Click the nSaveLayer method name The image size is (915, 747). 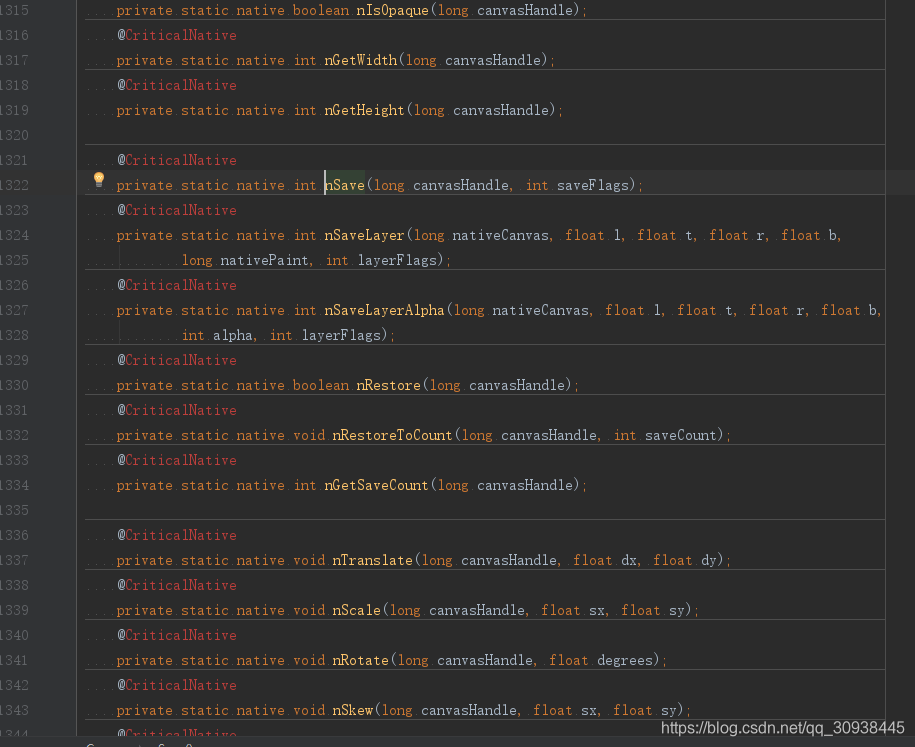point(365,235)
